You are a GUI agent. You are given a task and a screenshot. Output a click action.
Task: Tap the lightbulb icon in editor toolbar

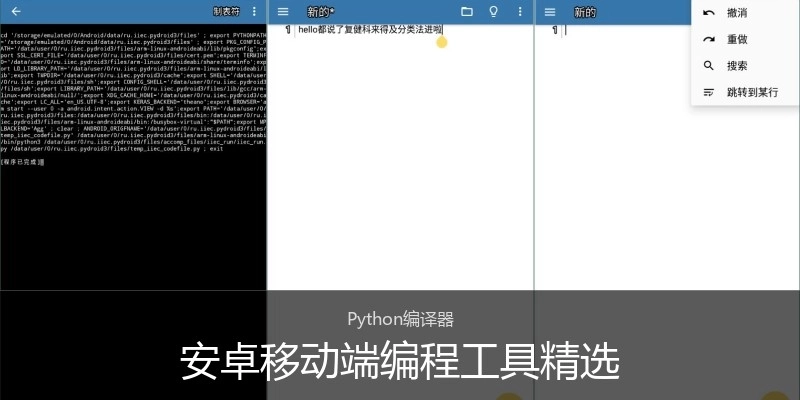493,12
